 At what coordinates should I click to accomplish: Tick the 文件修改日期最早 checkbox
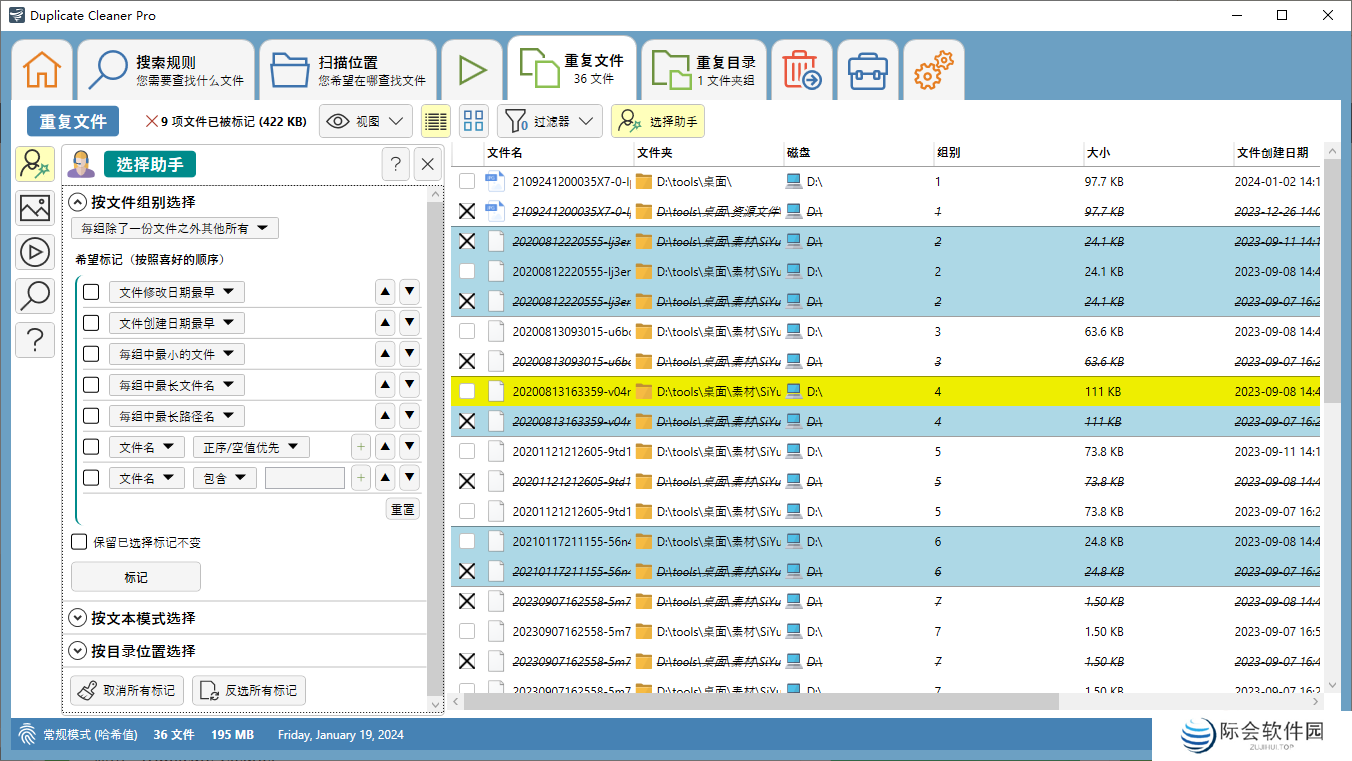(x=91, y=292)
